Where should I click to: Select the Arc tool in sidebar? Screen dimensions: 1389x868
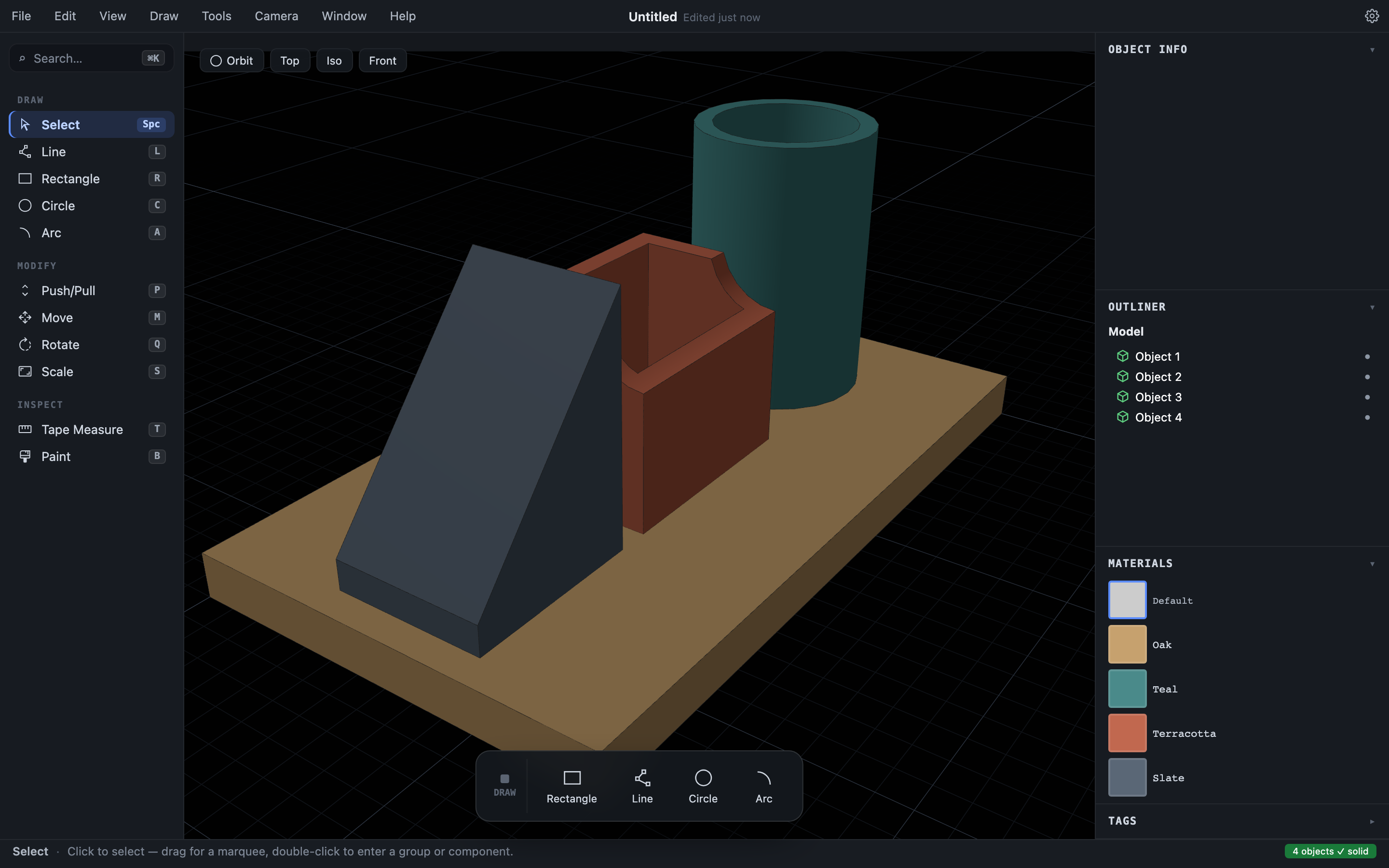[x=91, y=232]
